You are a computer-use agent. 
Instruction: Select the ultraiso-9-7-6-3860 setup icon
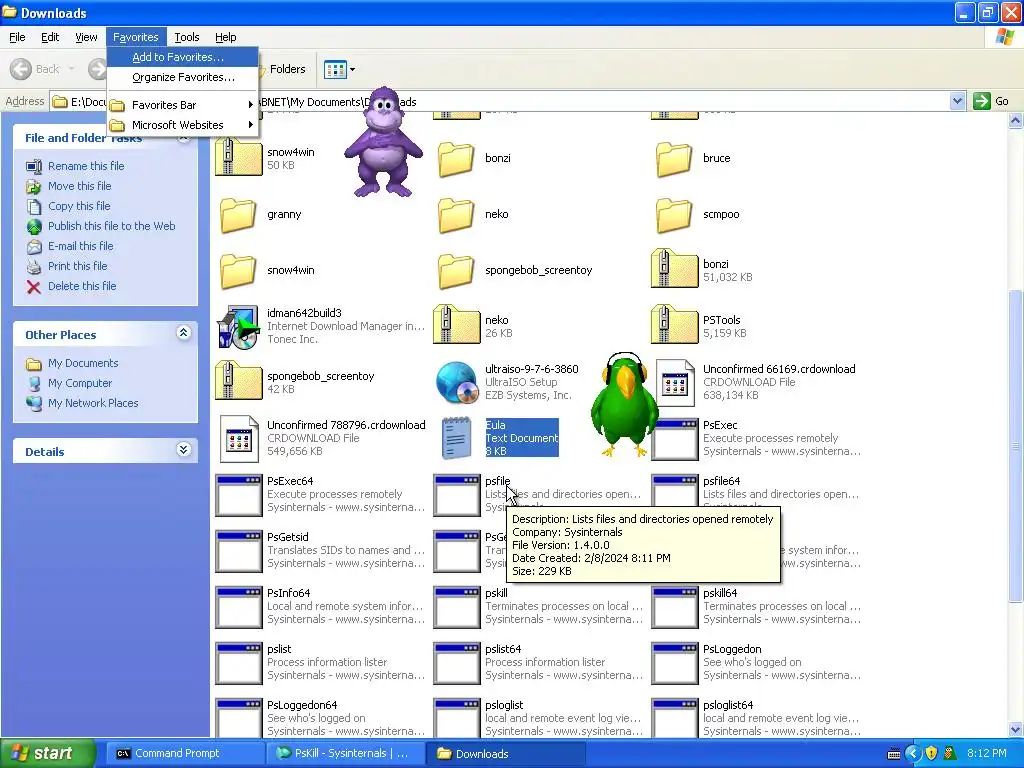pos(456,383)
